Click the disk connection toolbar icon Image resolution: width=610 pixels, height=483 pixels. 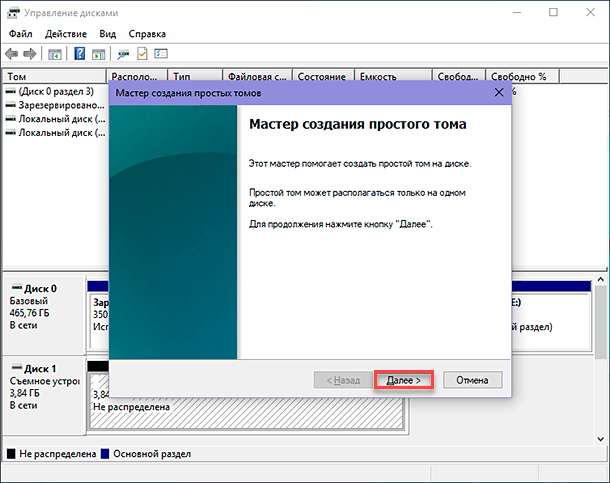pos(123,54)
